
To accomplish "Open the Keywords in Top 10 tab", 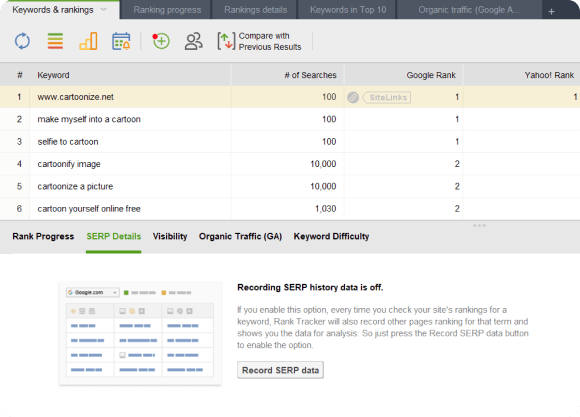I will coord(348,10).
